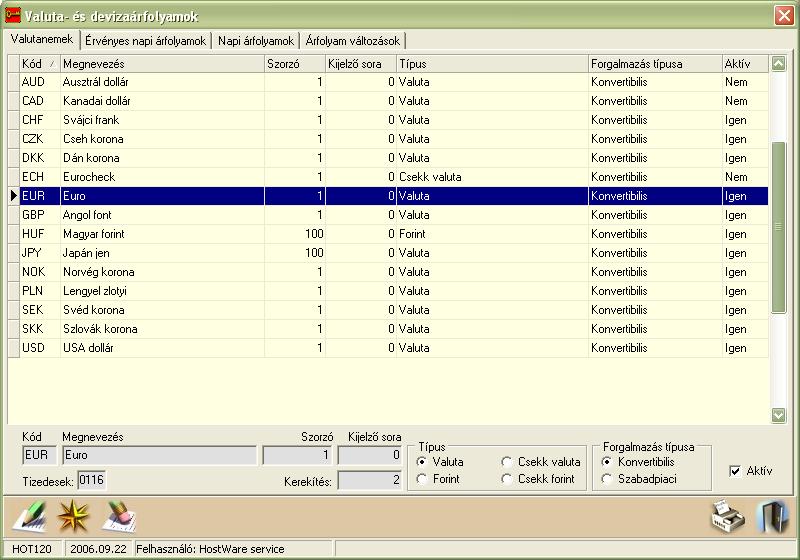Select the Csekk valuta radio button

coord(506,462)
